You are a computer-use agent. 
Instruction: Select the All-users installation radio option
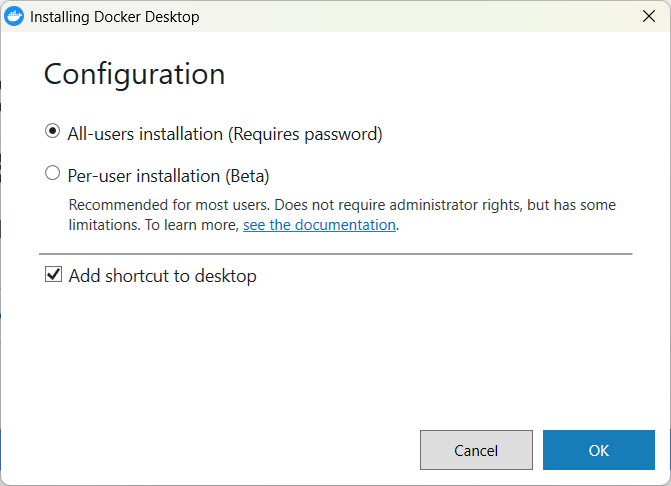[x=53, y=131]
